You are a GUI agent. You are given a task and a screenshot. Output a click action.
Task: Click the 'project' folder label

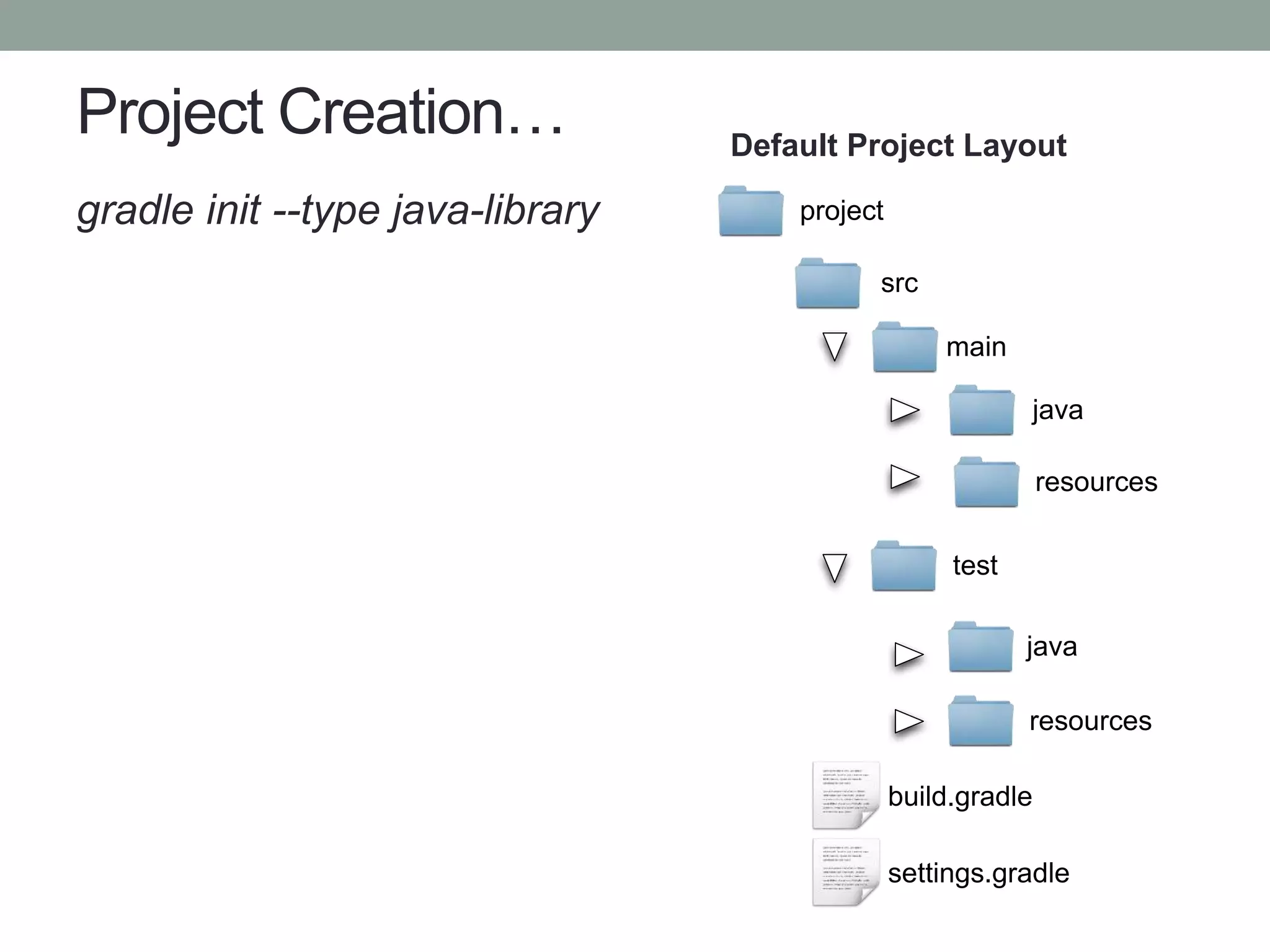(x=841, y=212)
